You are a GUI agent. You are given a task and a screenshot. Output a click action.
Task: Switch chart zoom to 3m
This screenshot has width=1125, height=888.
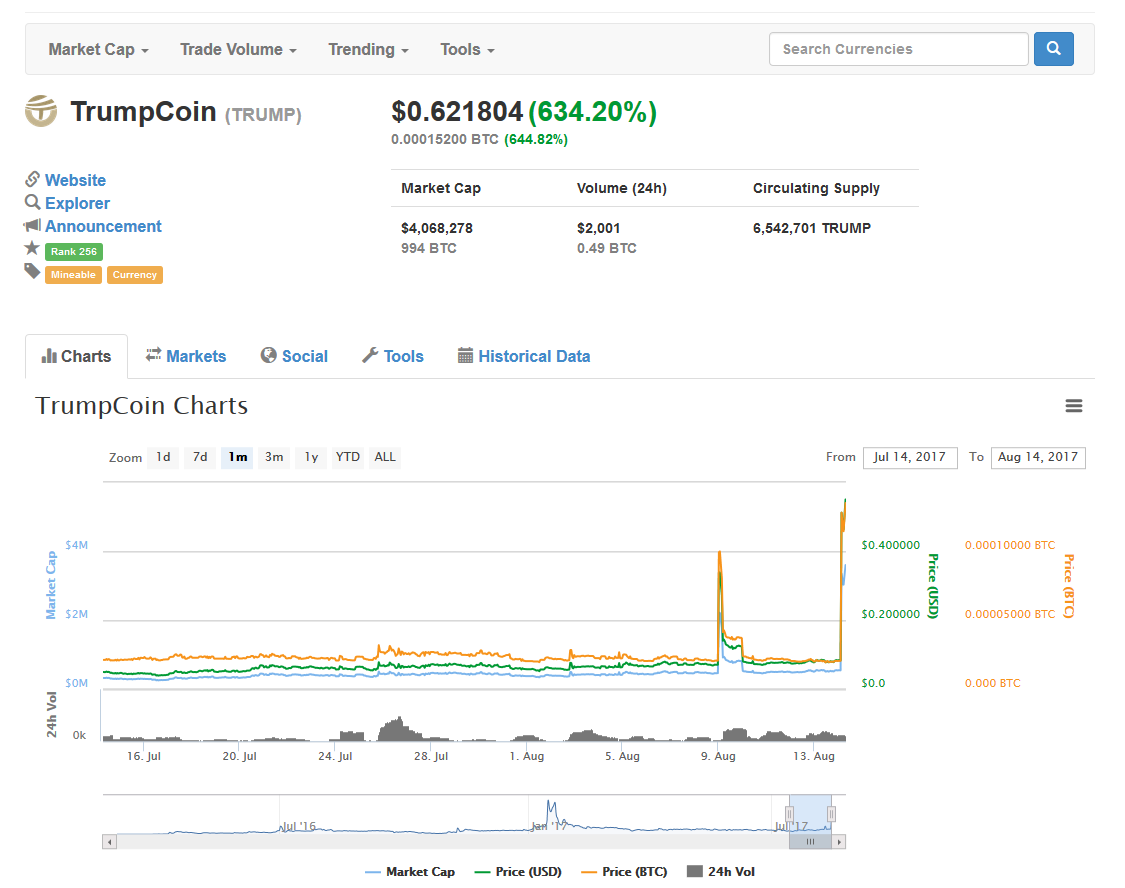click(274, 457)
